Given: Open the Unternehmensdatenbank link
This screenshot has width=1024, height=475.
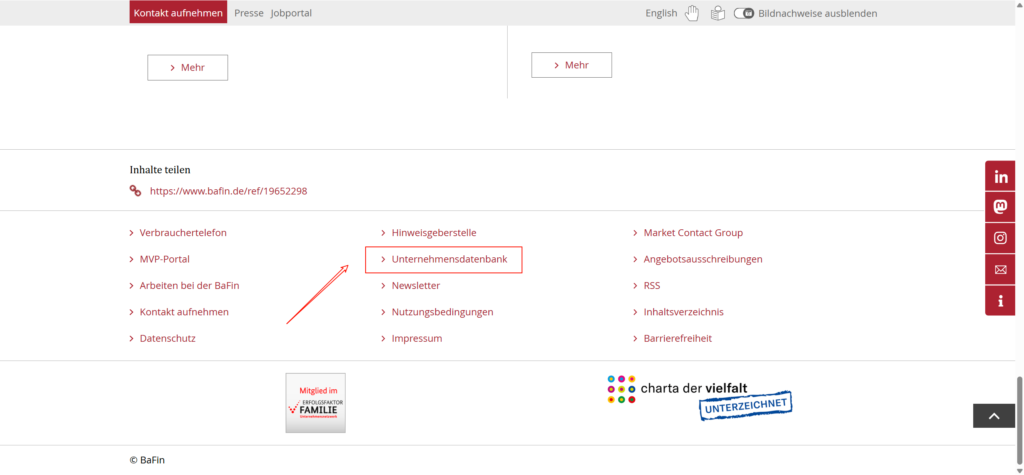Looking at the screenshot, I should click(x=449, y=259).
